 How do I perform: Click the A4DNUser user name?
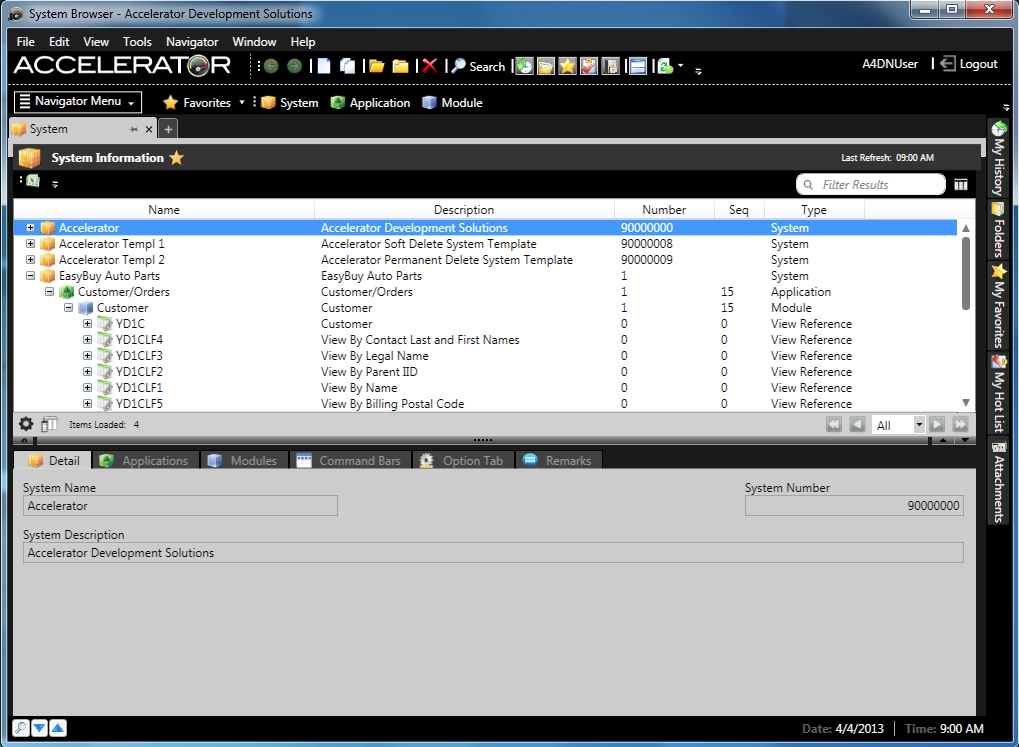tap(890, 64)
